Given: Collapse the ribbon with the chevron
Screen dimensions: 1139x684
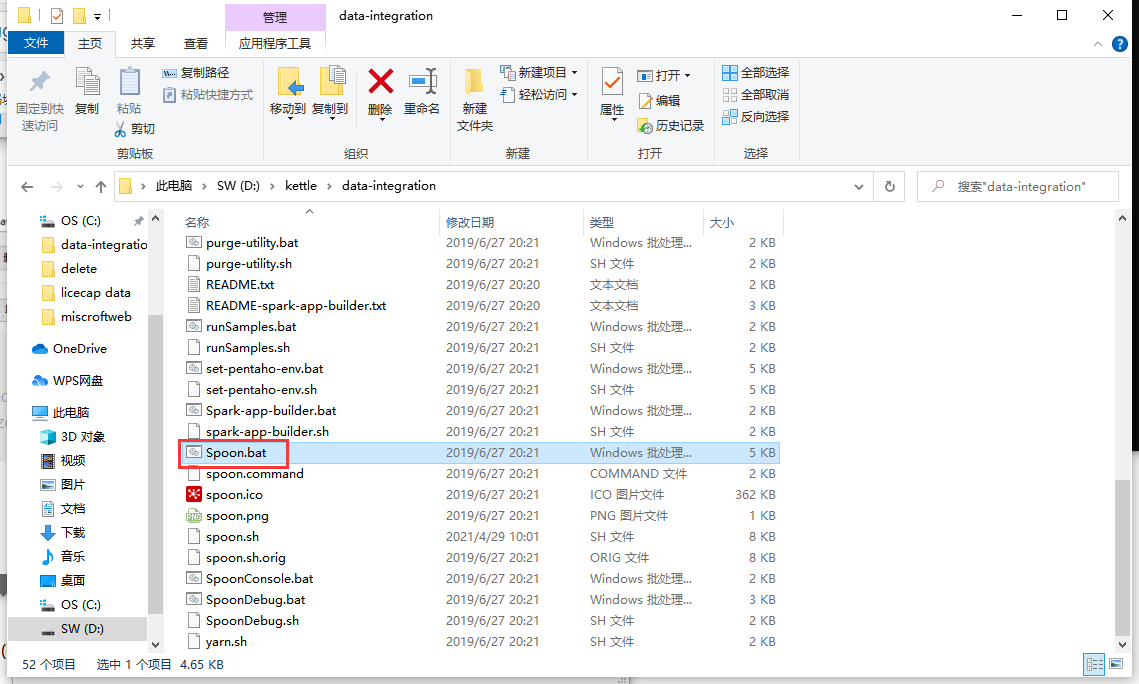Looking at the screenshot, I should (1098, 44).
